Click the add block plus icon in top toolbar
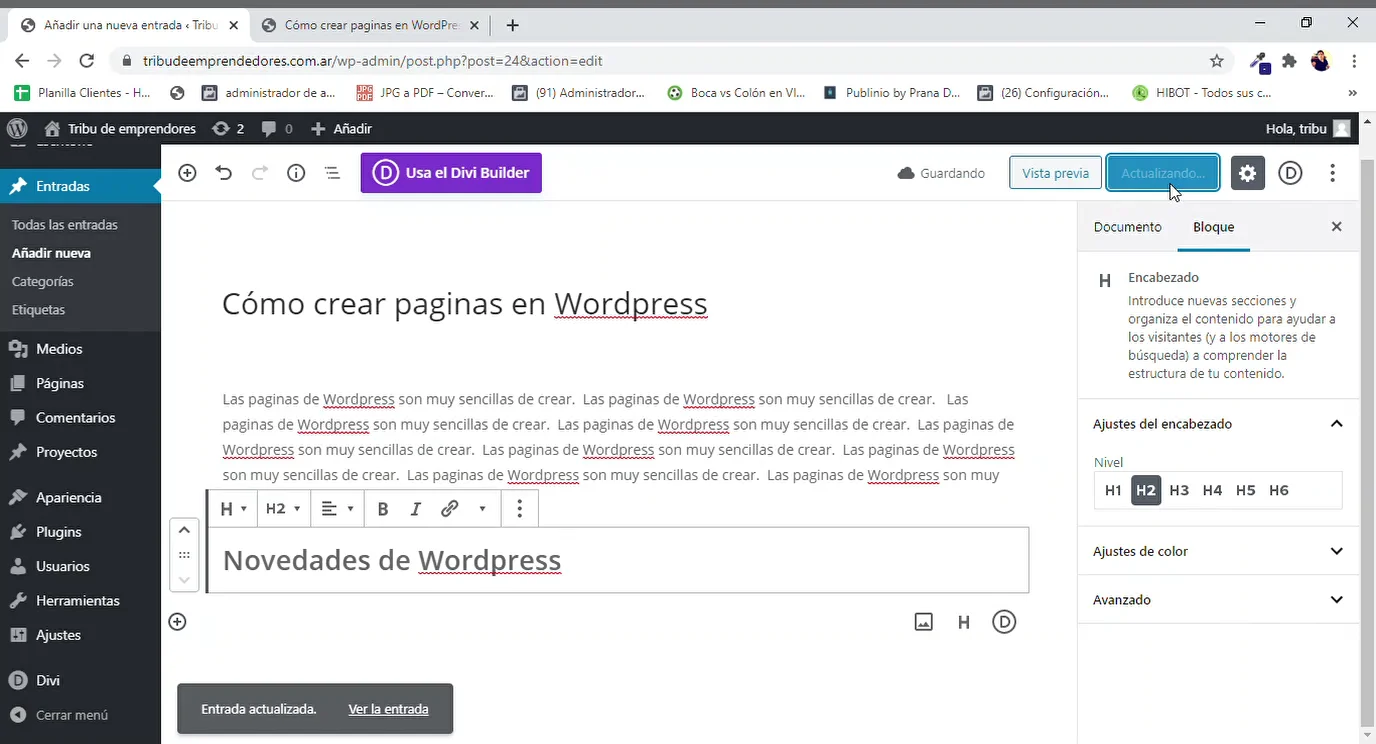 point(187,173)
